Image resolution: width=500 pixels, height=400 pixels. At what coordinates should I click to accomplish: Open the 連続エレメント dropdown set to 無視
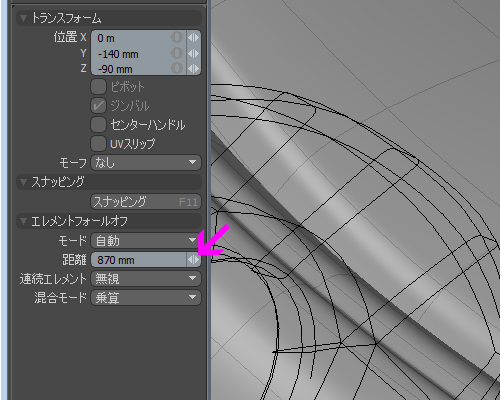[146, 279]
